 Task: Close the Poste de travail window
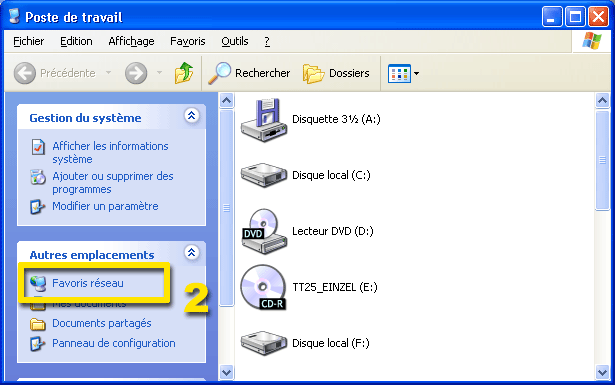[599, 17]
